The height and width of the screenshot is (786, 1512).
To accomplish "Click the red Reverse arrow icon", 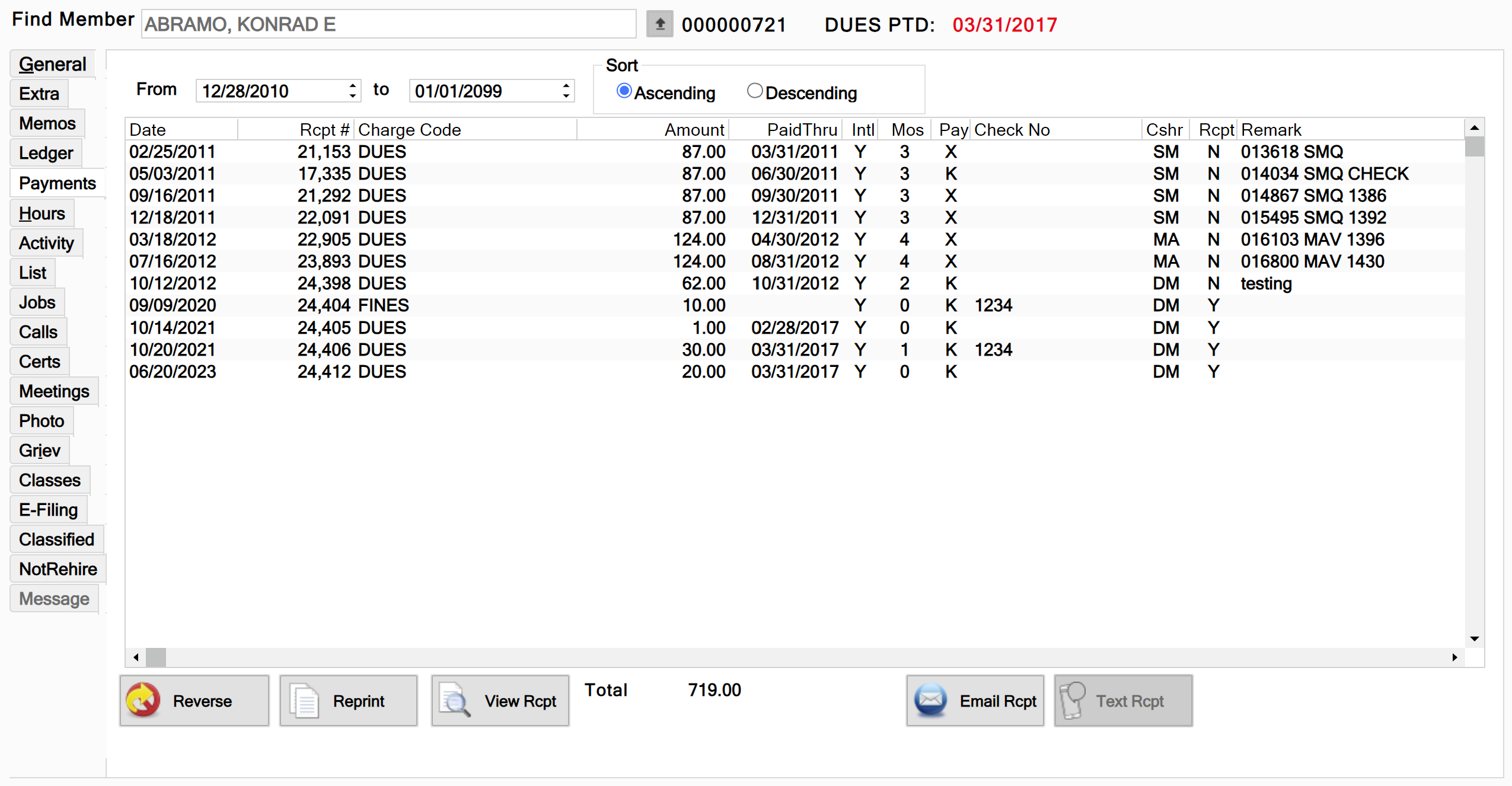I will click(x=143, y=700).
